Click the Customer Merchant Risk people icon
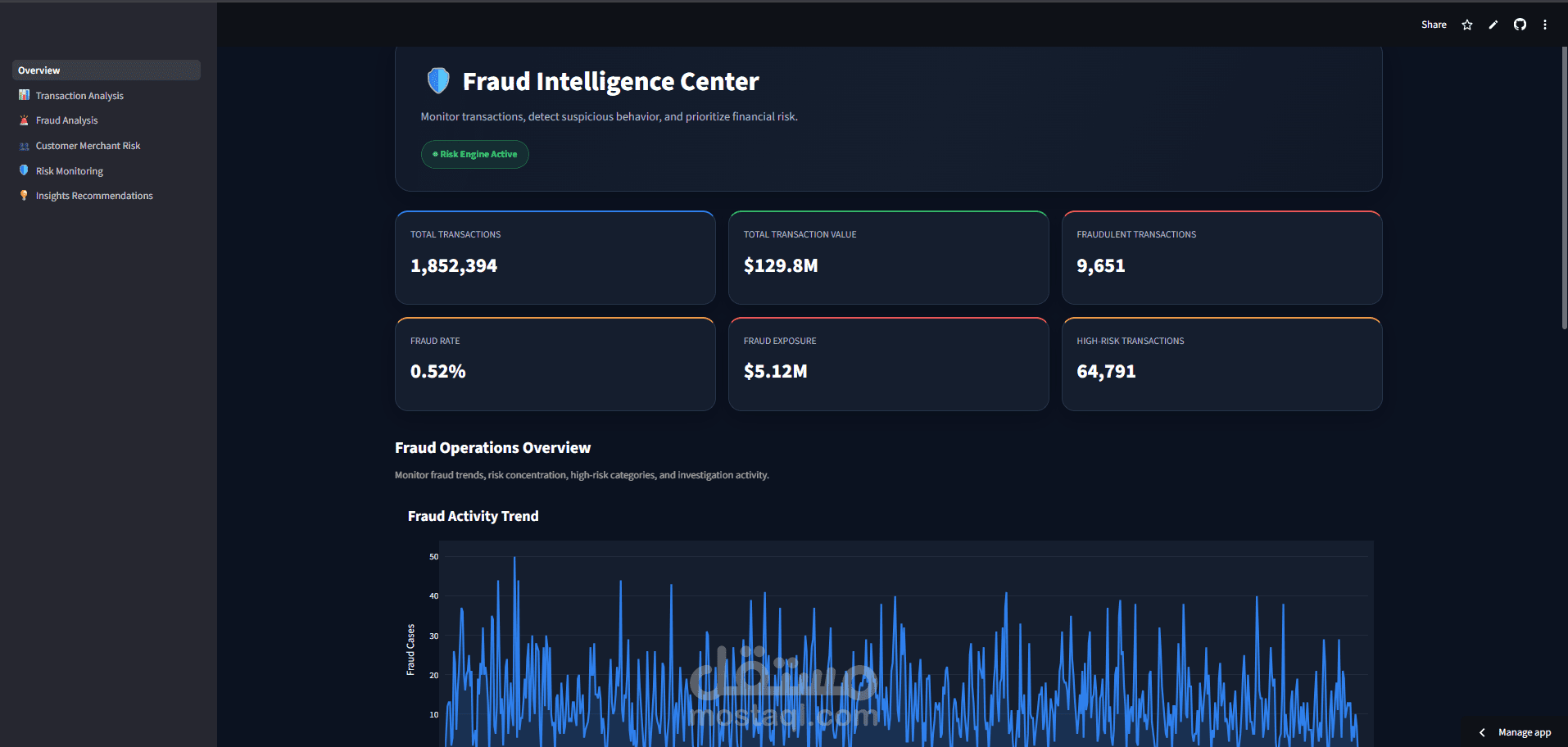The height and width of the screenshot is (747, 1568). point(24,146)
